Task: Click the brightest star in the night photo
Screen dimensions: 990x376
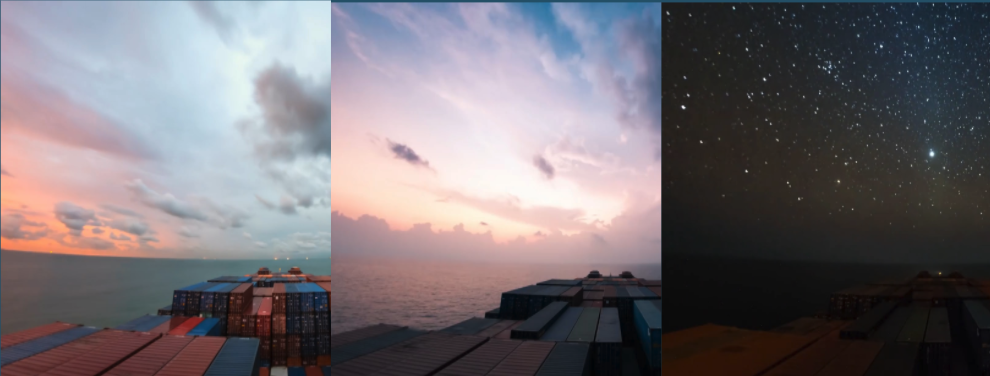Action: (931, 153)
